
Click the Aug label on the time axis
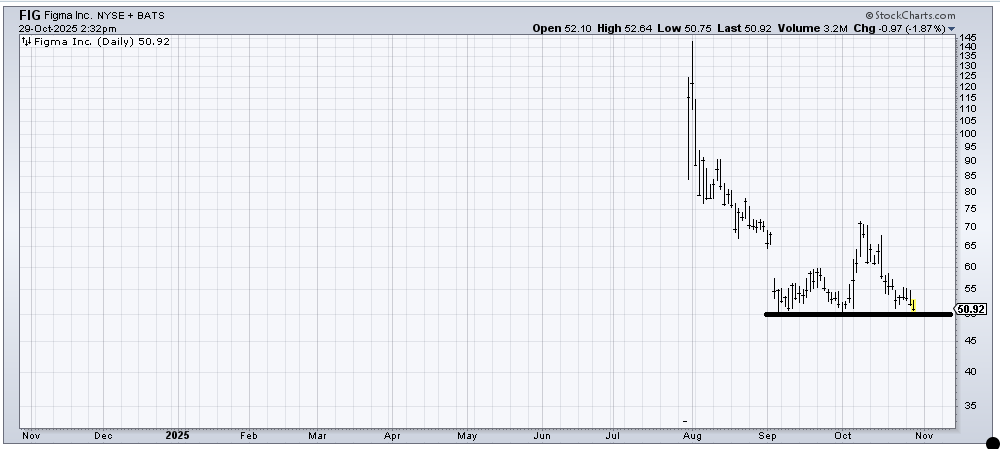click(x=692, y=436)
